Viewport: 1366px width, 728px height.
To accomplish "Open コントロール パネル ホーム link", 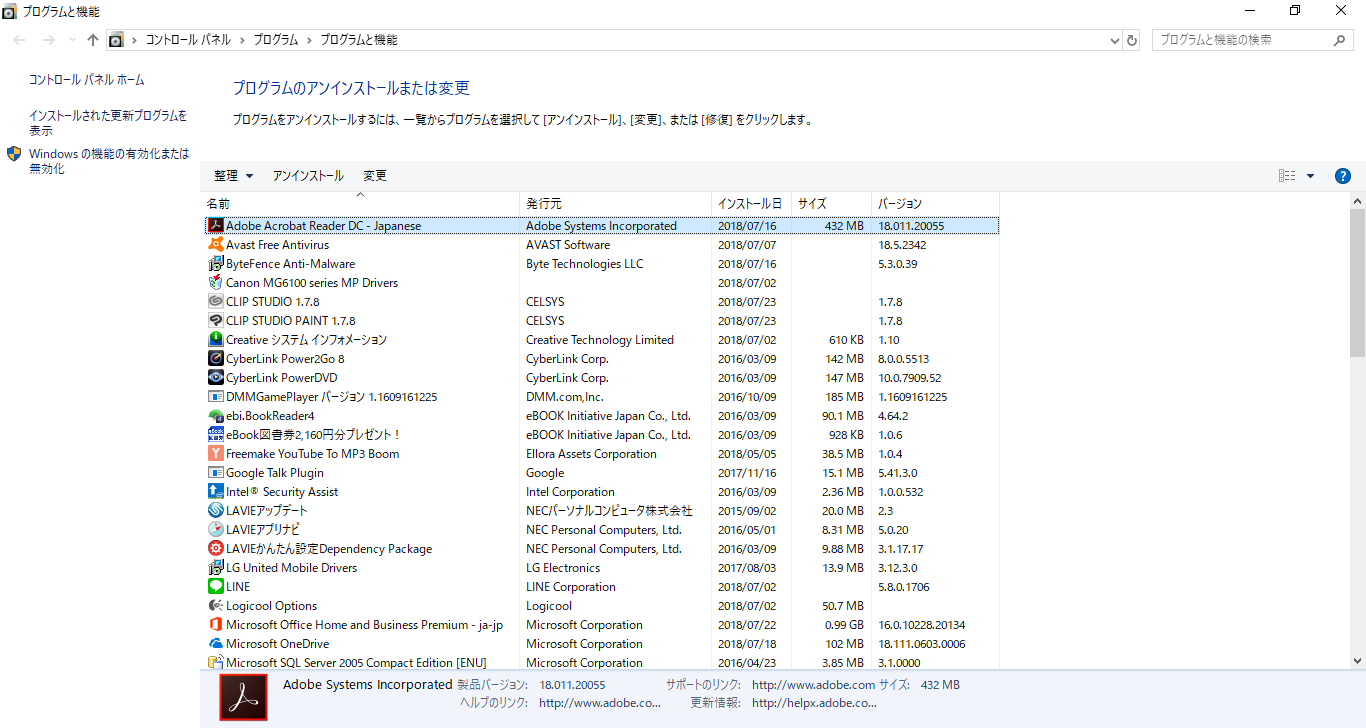I will coord(87,80).
